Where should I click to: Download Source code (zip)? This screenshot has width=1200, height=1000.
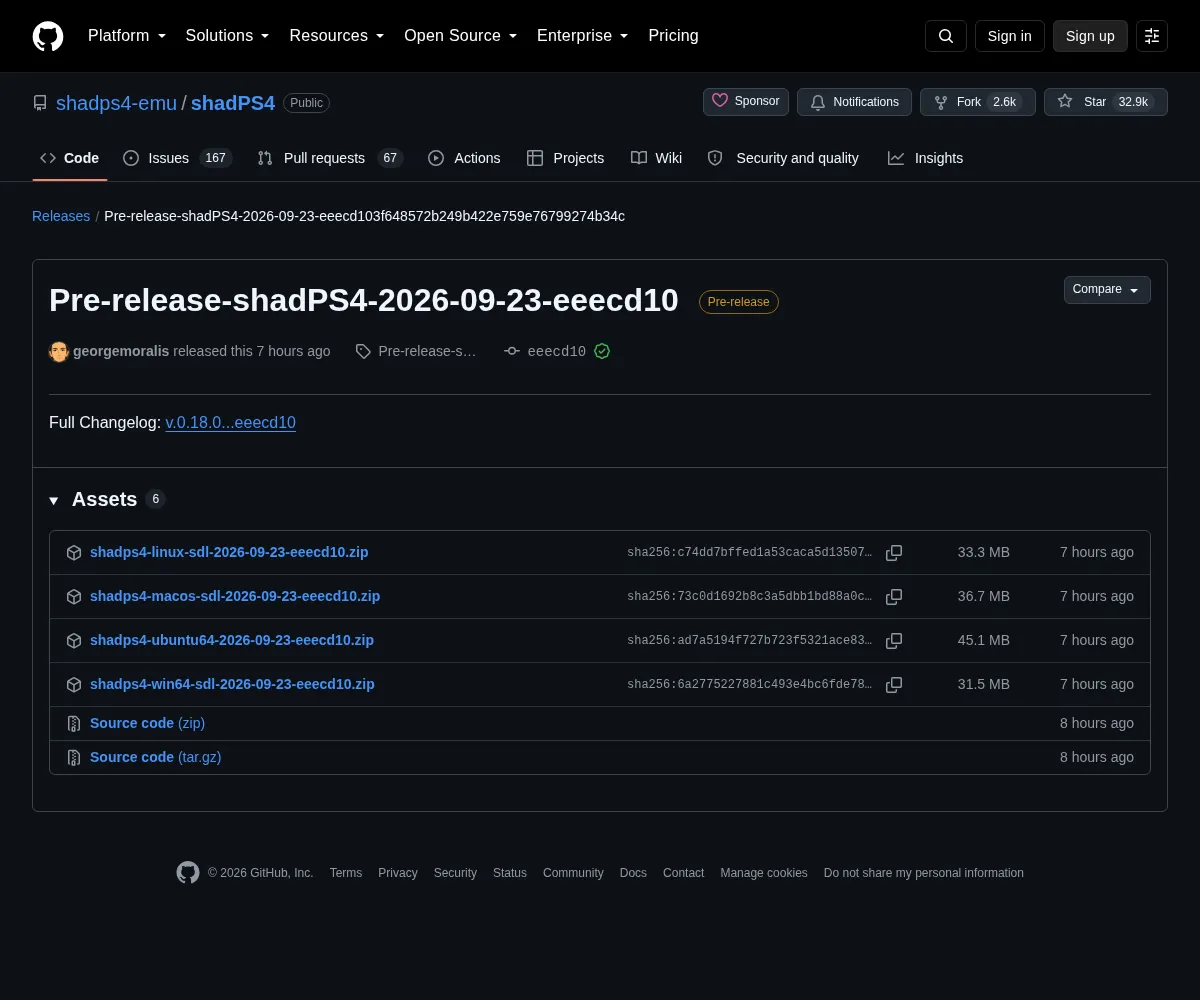(x=147, y=723)
